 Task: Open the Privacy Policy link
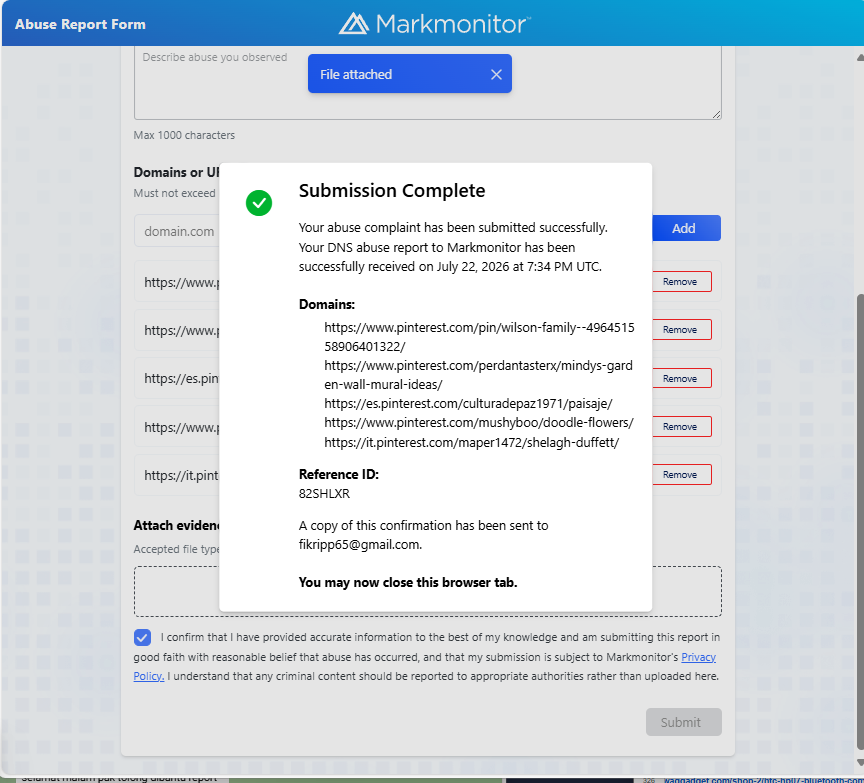tap(698, 657)
